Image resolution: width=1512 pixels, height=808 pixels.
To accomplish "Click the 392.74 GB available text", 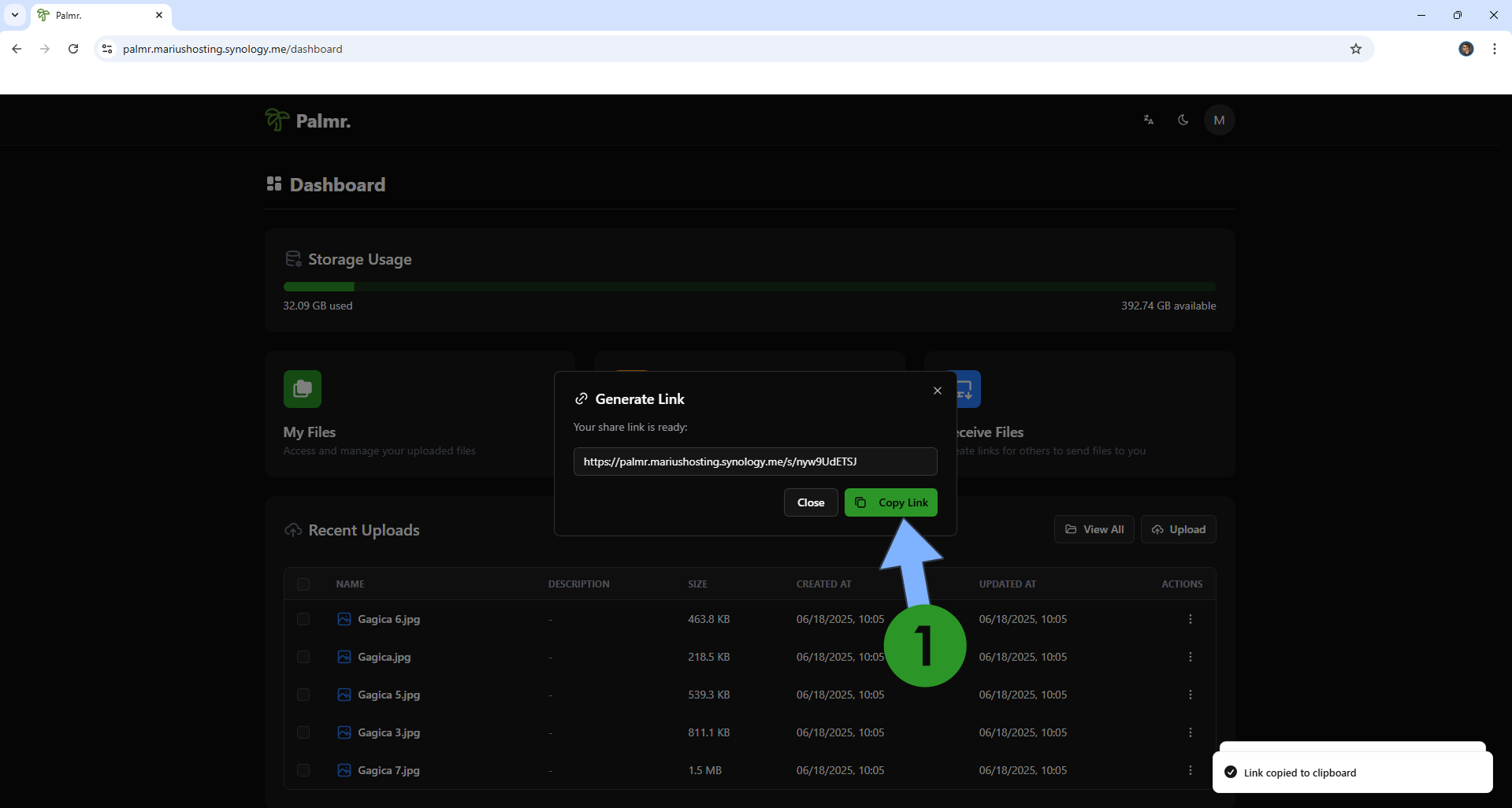I will [1168, 306].
